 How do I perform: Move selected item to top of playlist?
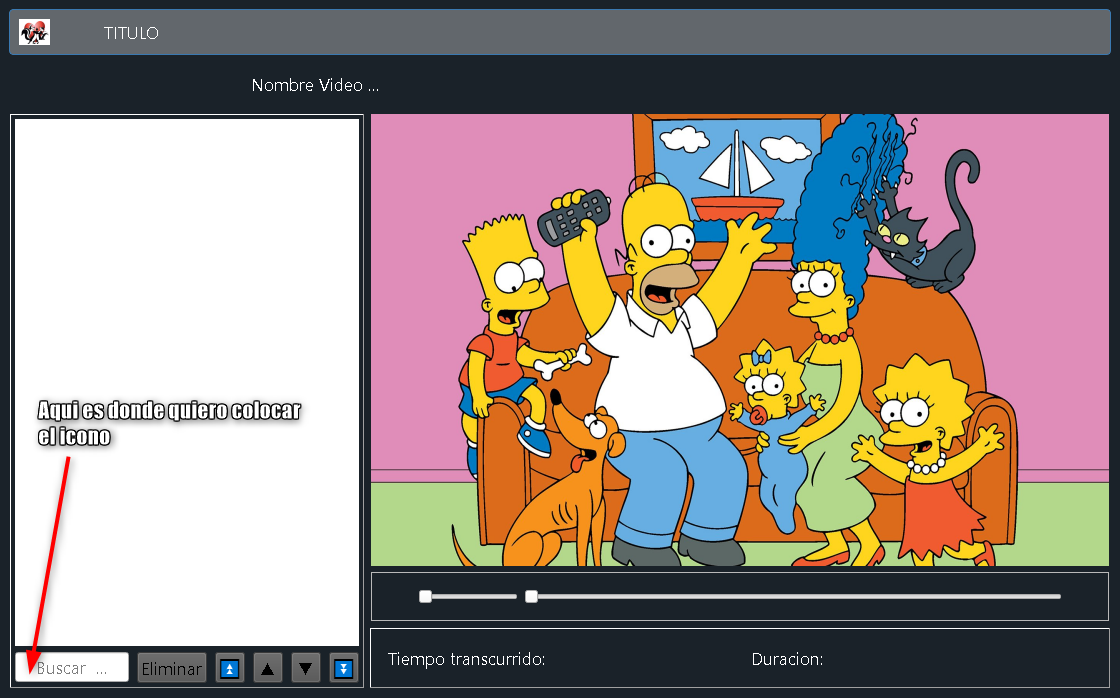tap(230, 668)
